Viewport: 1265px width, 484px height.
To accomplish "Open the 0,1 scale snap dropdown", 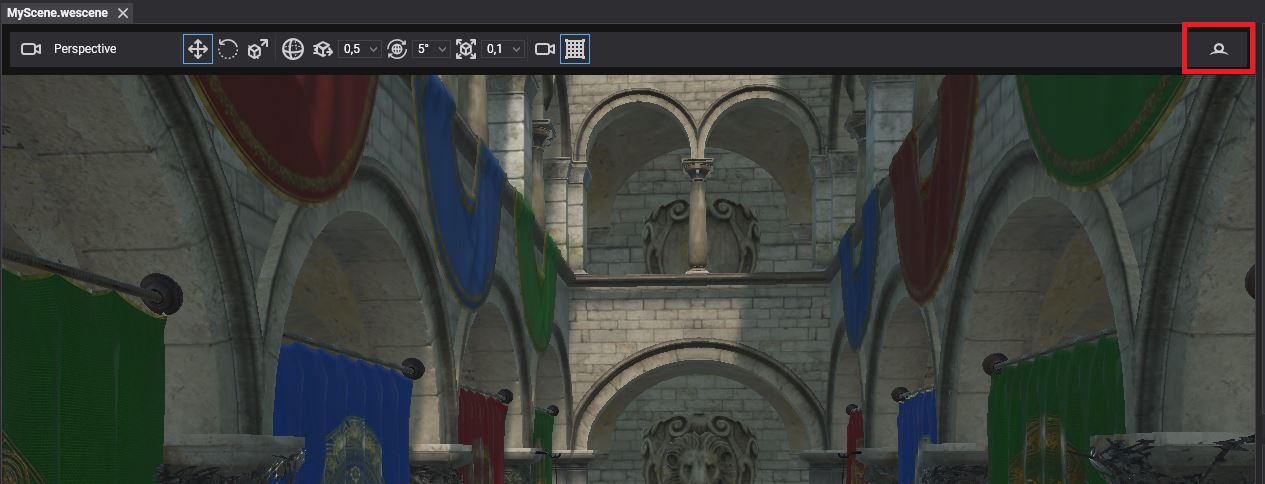I will point(503,49).
